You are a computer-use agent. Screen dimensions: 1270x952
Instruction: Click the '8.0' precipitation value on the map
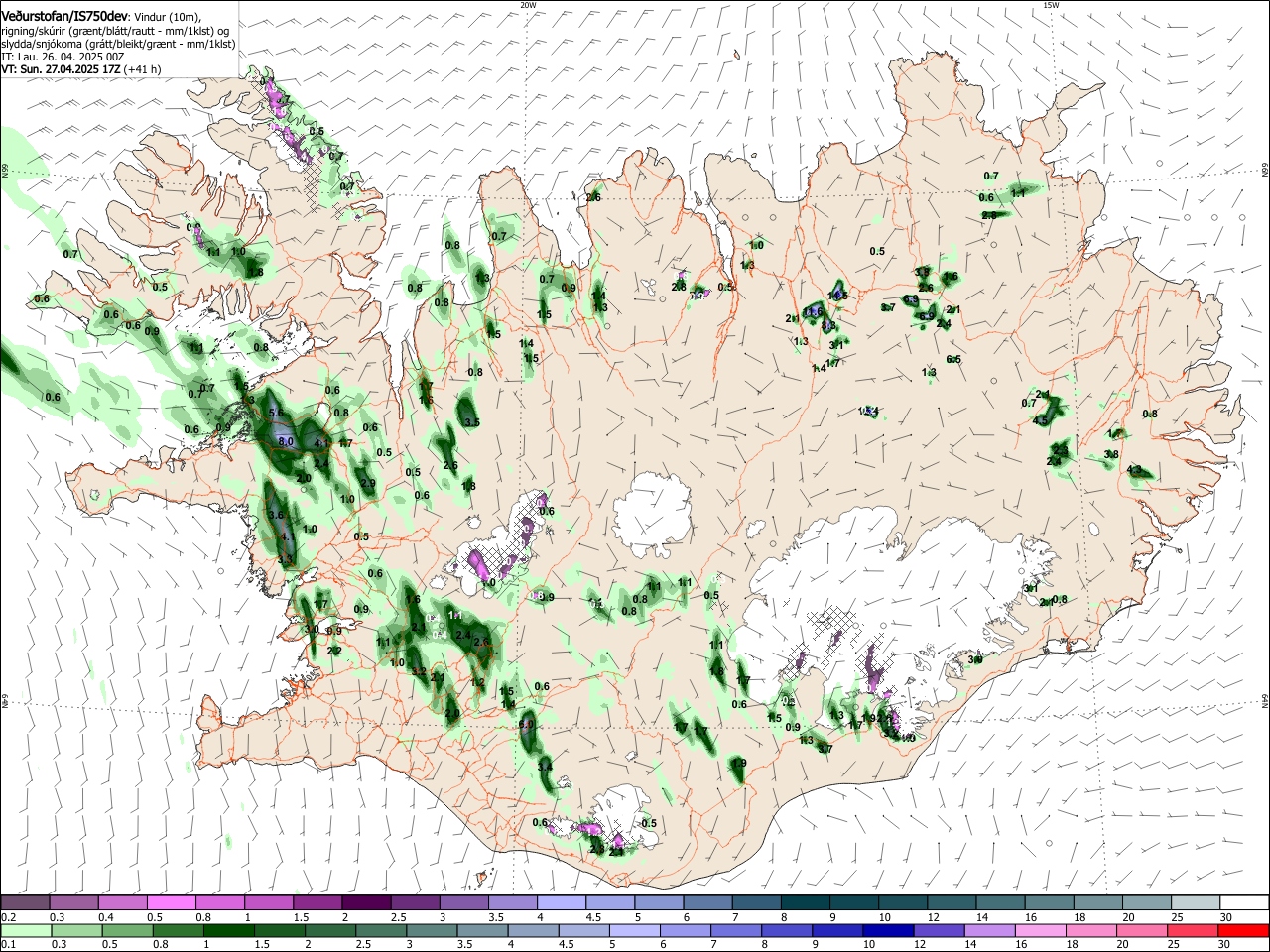(286, 441)
